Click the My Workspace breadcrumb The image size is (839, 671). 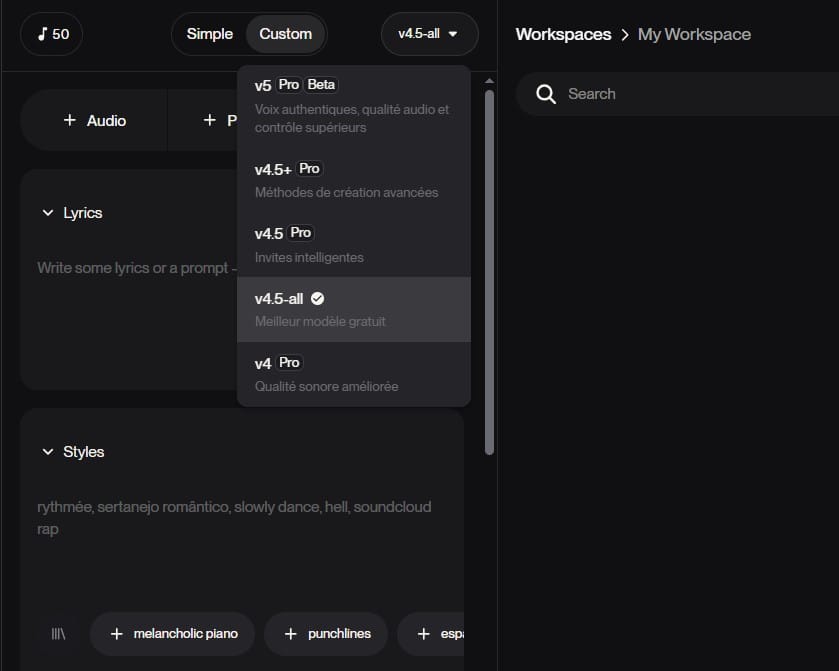pyautogui.click(x=694, y=34)
